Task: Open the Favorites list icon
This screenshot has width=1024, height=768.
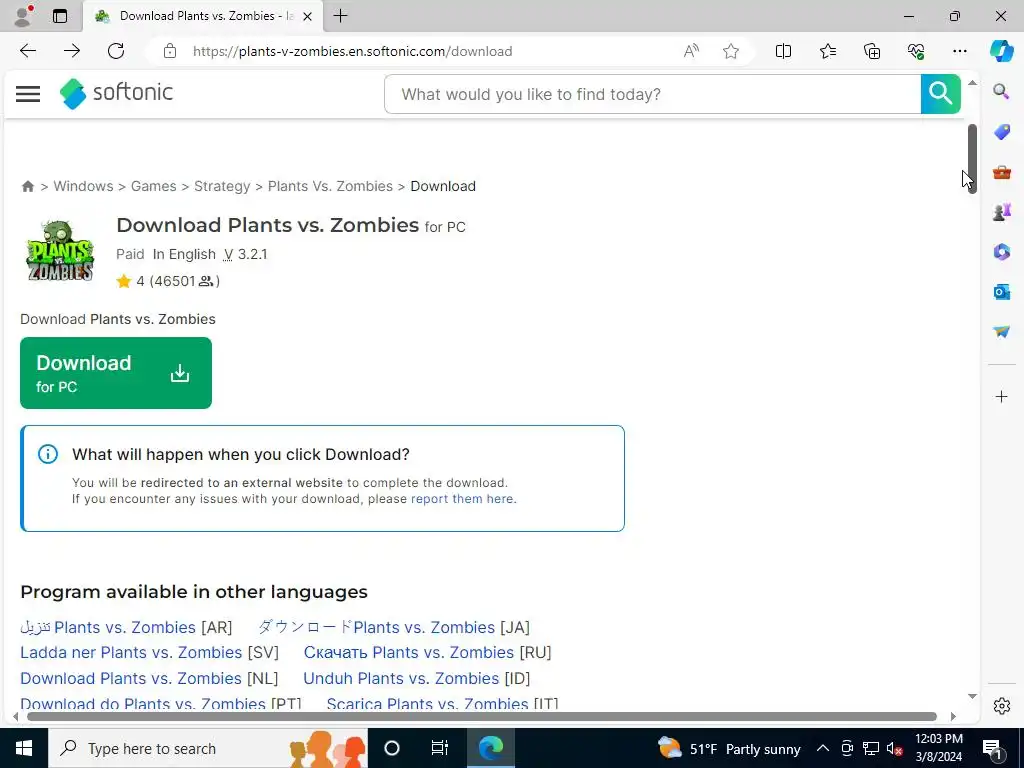Action: pos(827,51)
